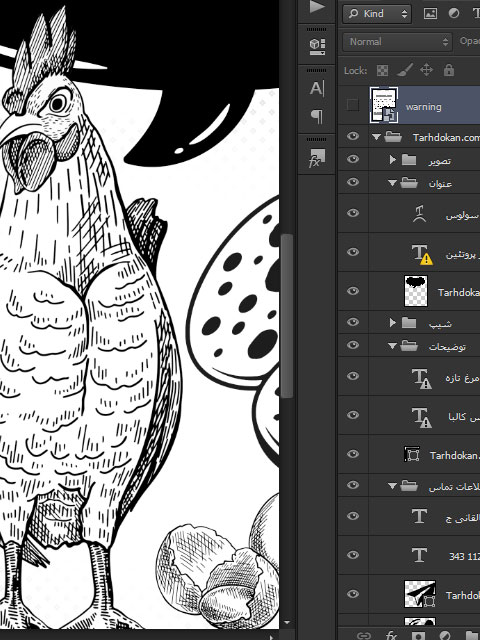This screenshot has width=480, height=640.
Task: Lock layer position icon
Action: click(426, 70)
